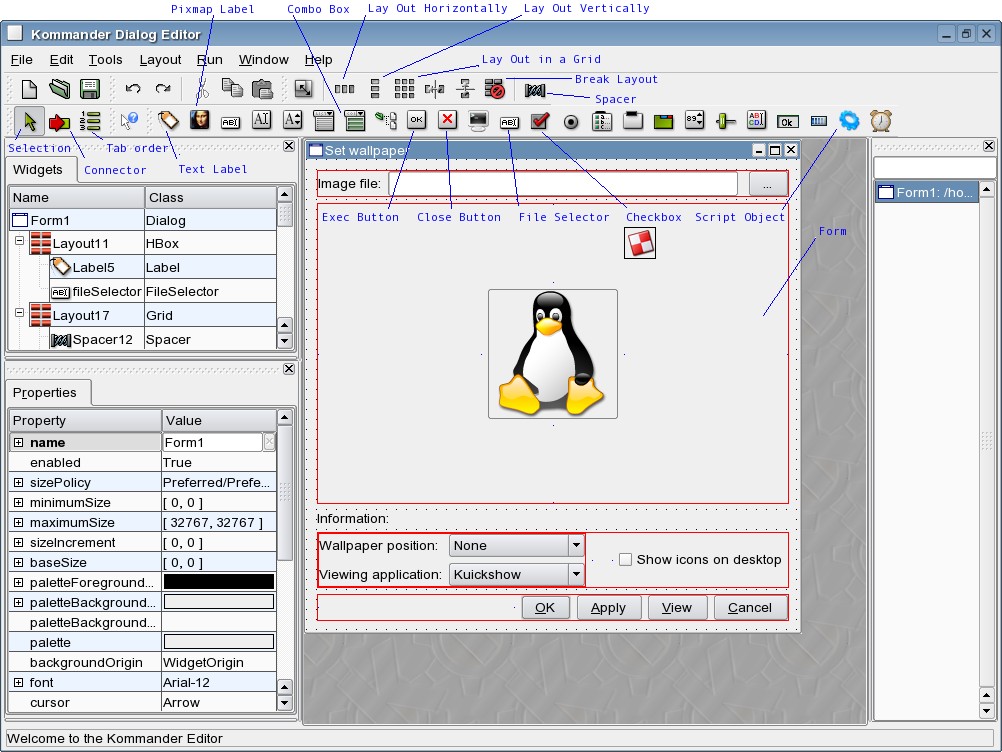Click the '...' browse button

tap(767, 184)
